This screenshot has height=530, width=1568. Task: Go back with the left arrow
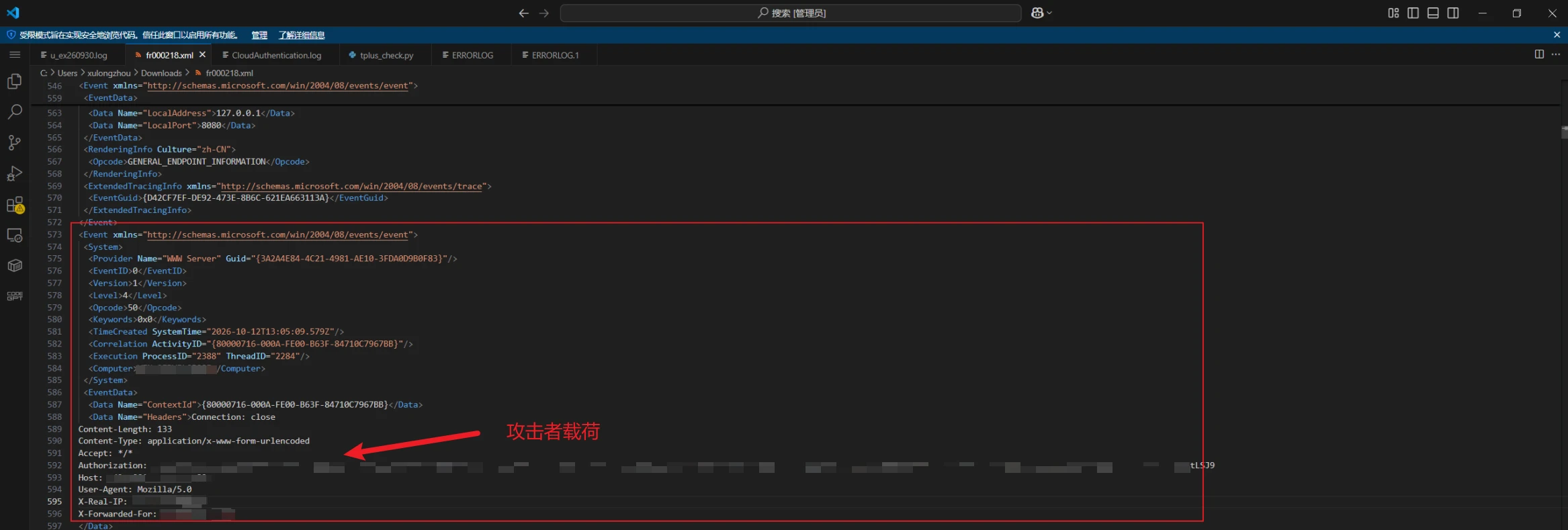(x=523, y=13)
